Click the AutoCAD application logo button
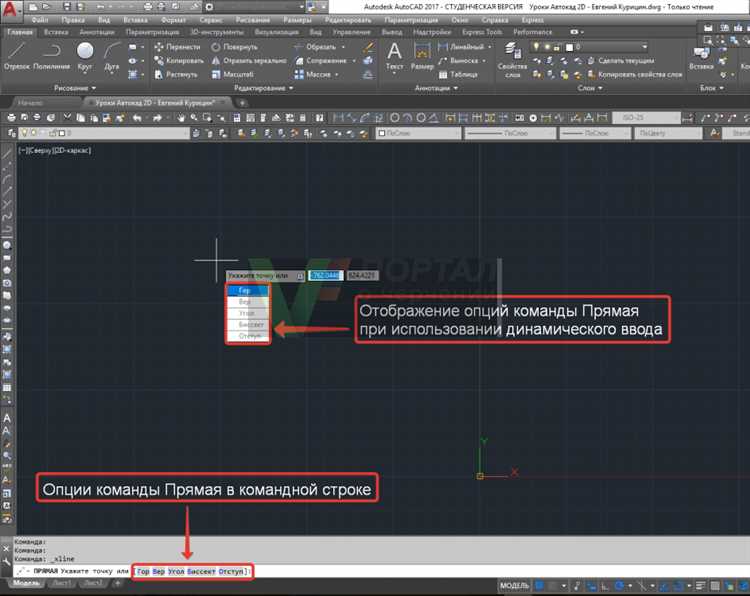750x596 pixels. [x=12, y=11]
